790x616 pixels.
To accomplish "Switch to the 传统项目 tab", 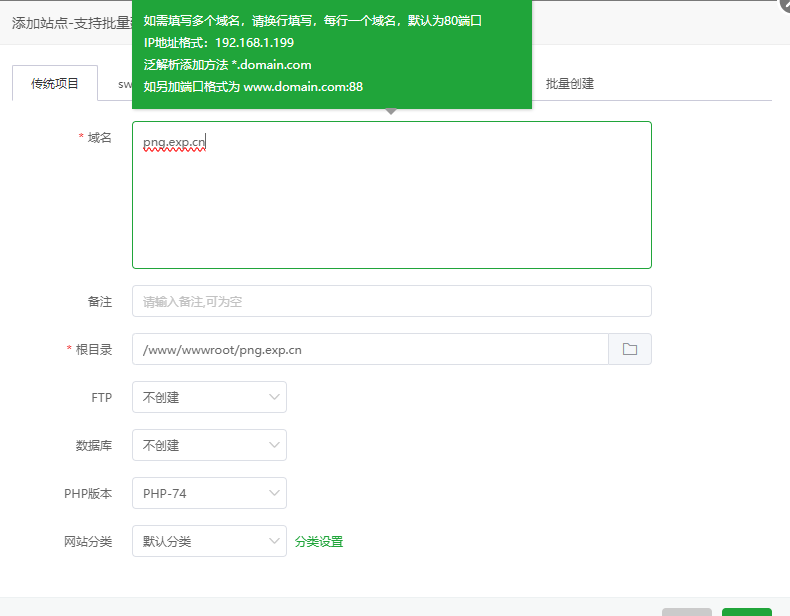I will 55,84.
